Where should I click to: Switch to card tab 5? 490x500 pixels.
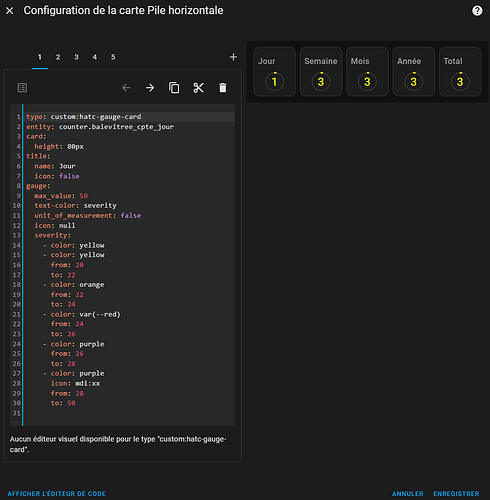pyautogui.click(x=113, y=57)
